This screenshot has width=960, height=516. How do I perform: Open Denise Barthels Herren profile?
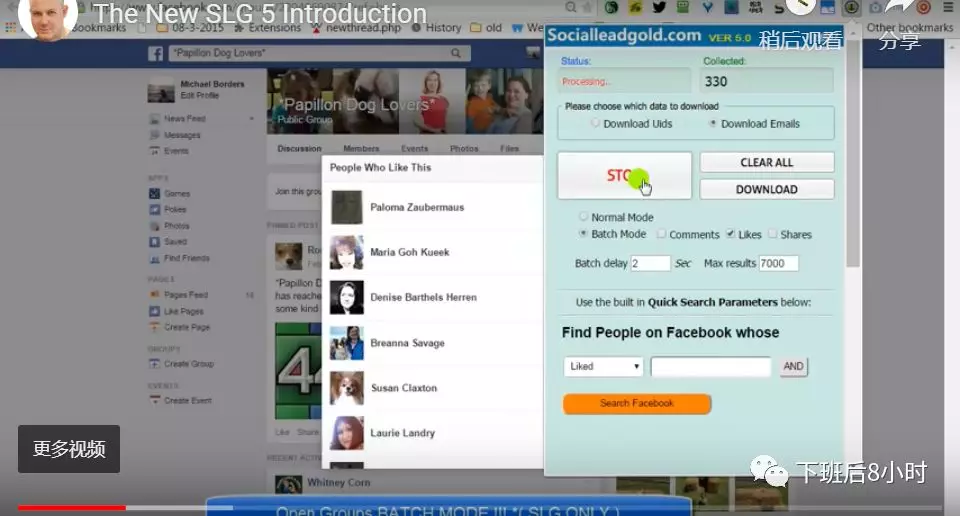pos(423,297)
